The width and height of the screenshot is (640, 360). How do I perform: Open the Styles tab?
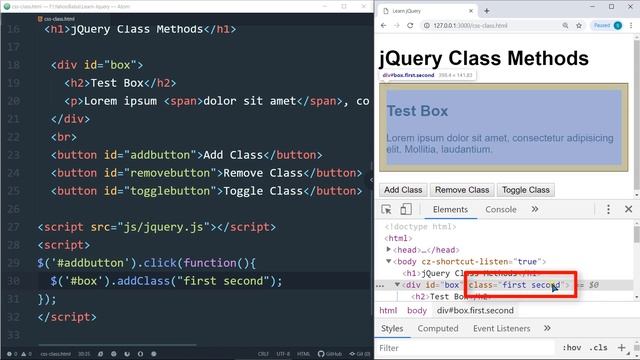click(x=392, y=329)
